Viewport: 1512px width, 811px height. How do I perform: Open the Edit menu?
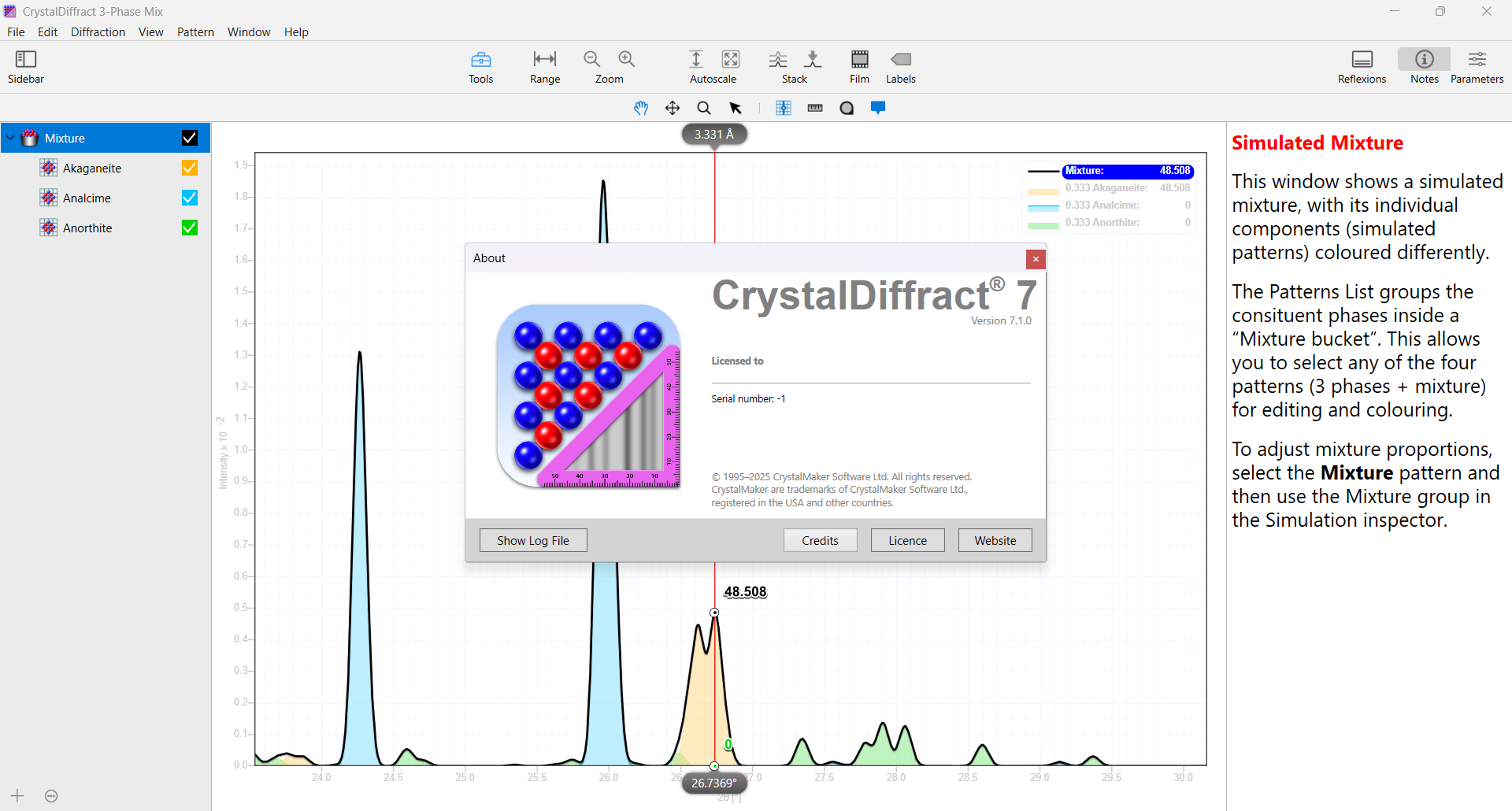47,32
